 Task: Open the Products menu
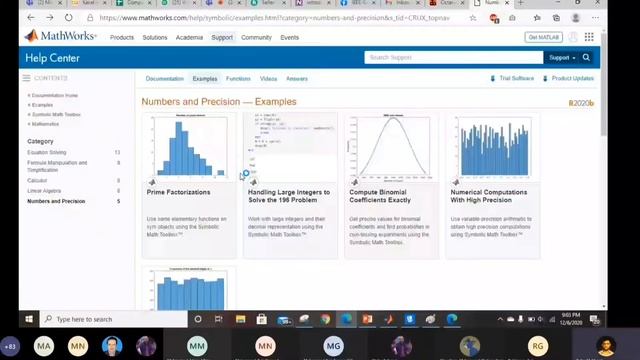click(x=122, y=37)
